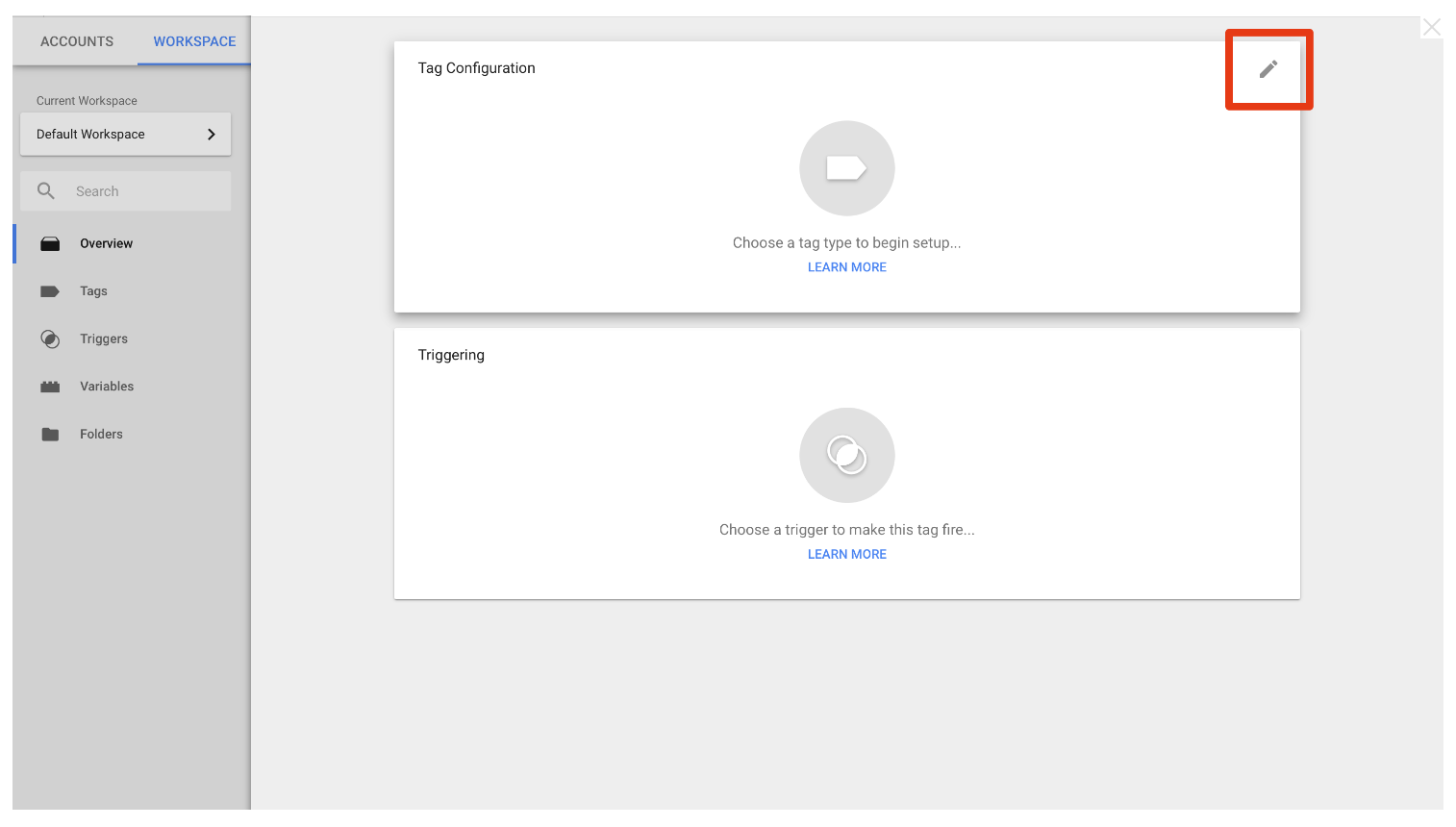Click the tag icon circle to choose tag type

pyautogui.click(x=846, y=168)
